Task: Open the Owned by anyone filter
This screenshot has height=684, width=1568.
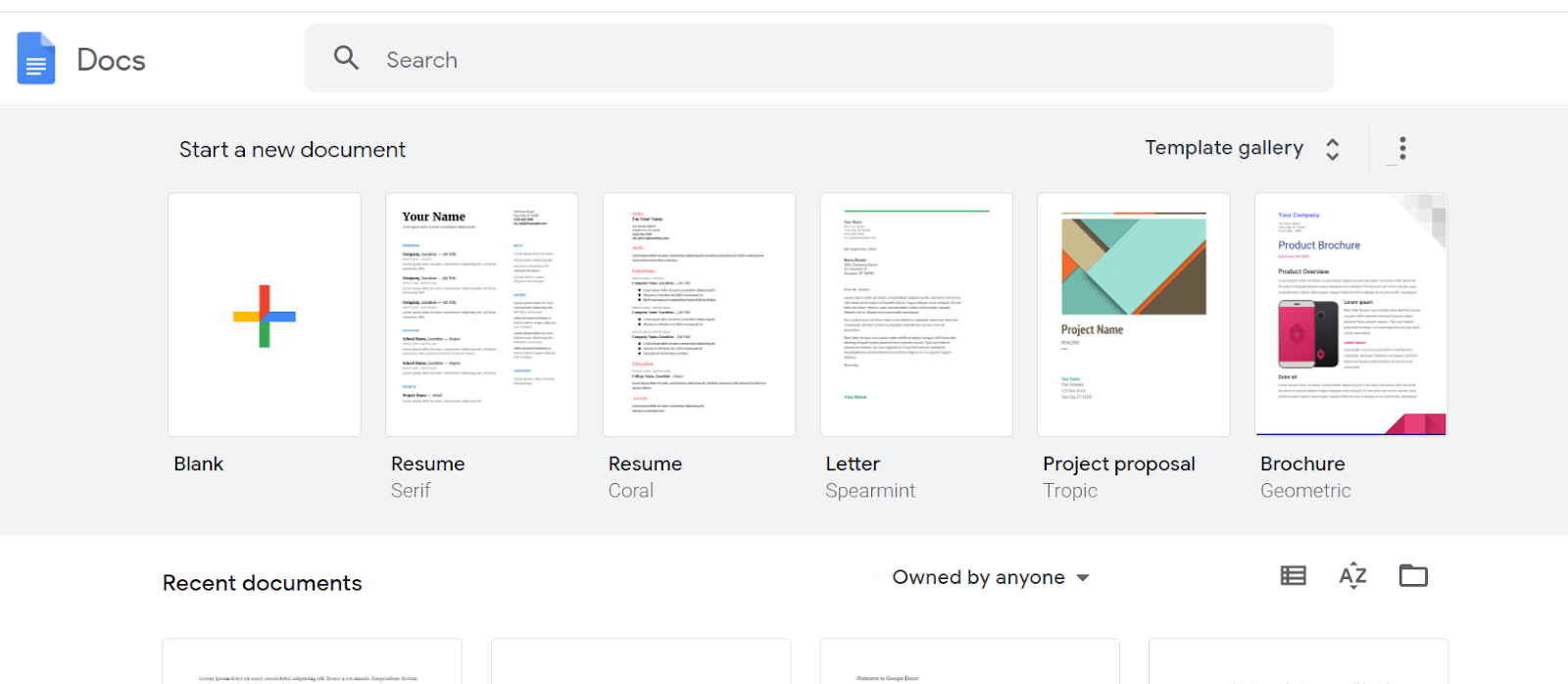Action: 989,577
